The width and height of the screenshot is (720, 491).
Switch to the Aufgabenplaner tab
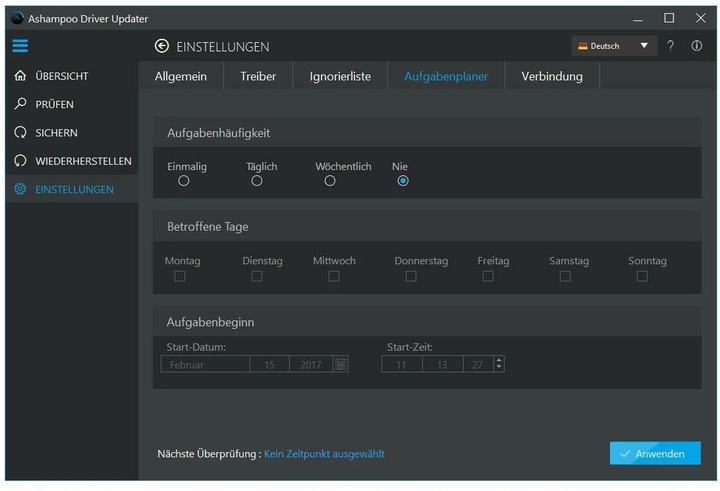(x=446, y=76)
